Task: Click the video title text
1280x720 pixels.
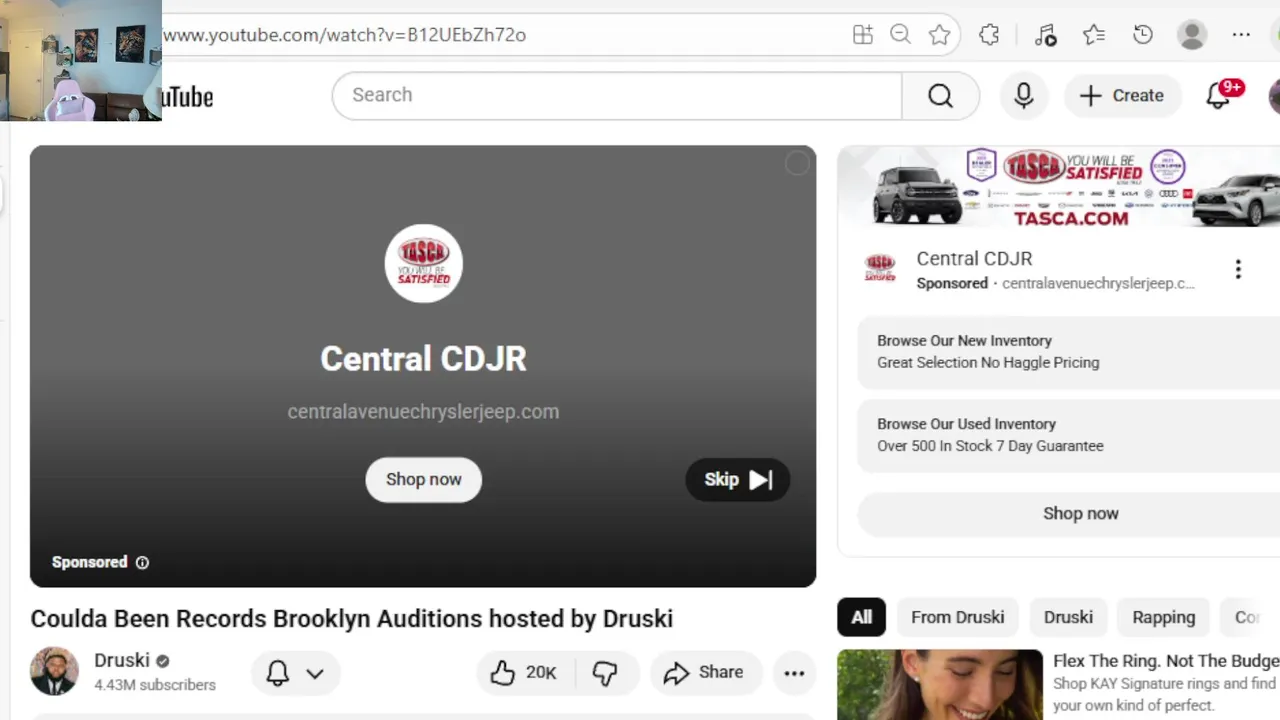Action: click(x=352, y=619)
